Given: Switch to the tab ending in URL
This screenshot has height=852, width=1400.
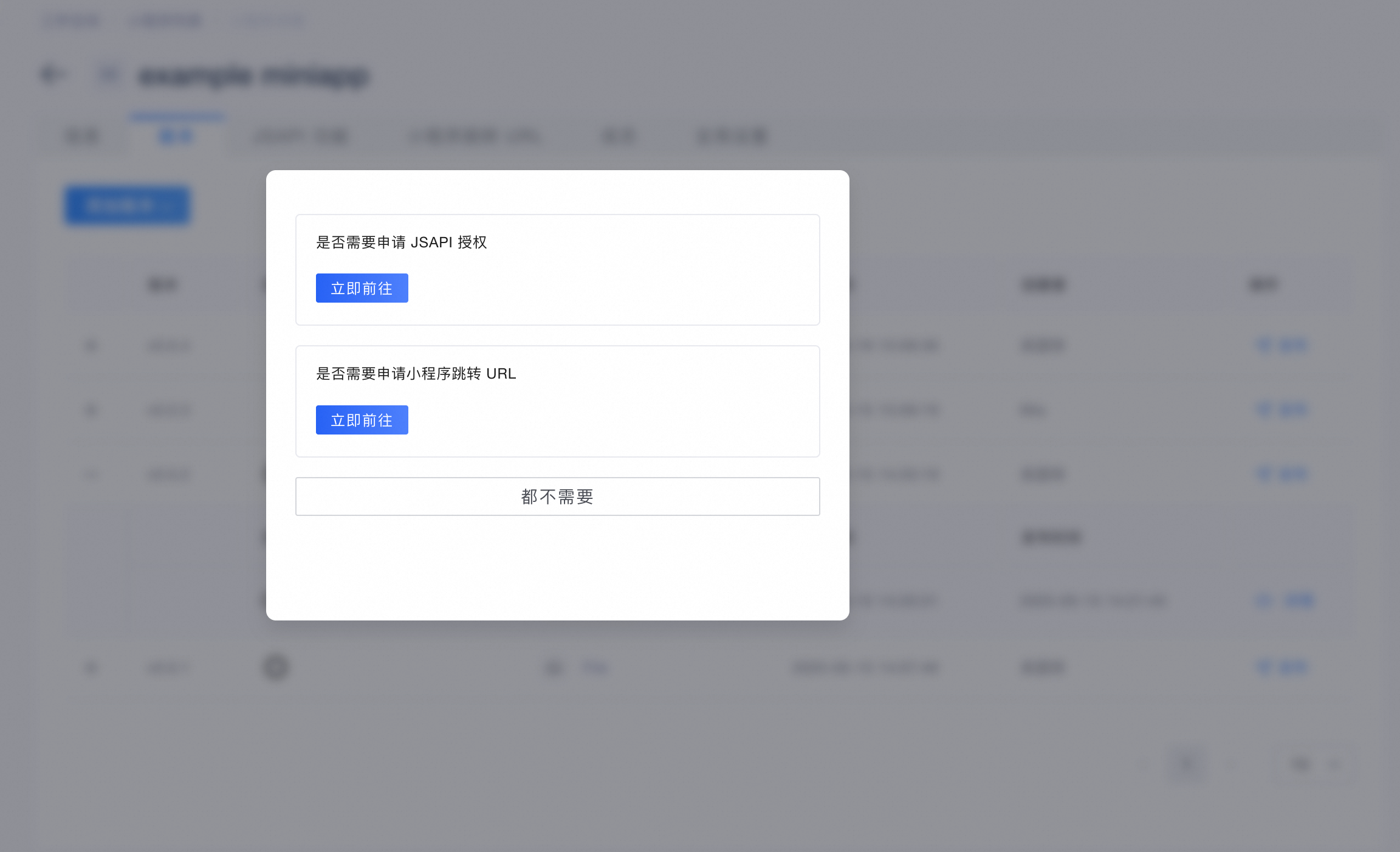Looking at the screenshot, I should 474,136.
